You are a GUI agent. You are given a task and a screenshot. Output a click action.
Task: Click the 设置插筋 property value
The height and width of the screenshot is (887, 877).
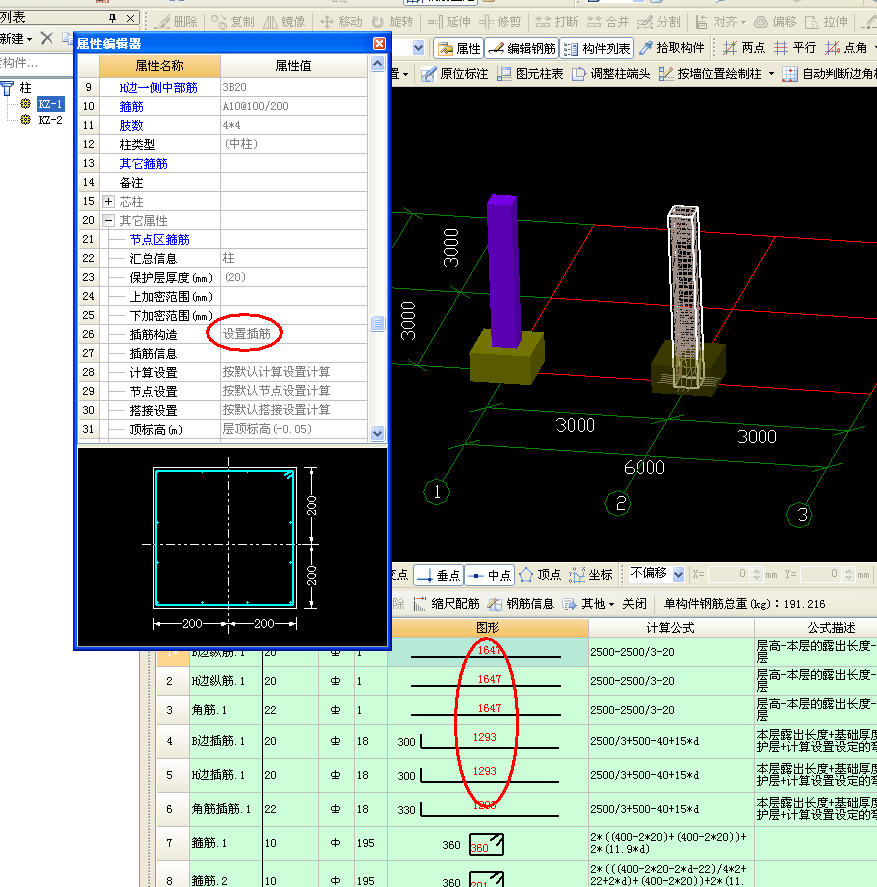pyautogui.click(x=246, y=334)
